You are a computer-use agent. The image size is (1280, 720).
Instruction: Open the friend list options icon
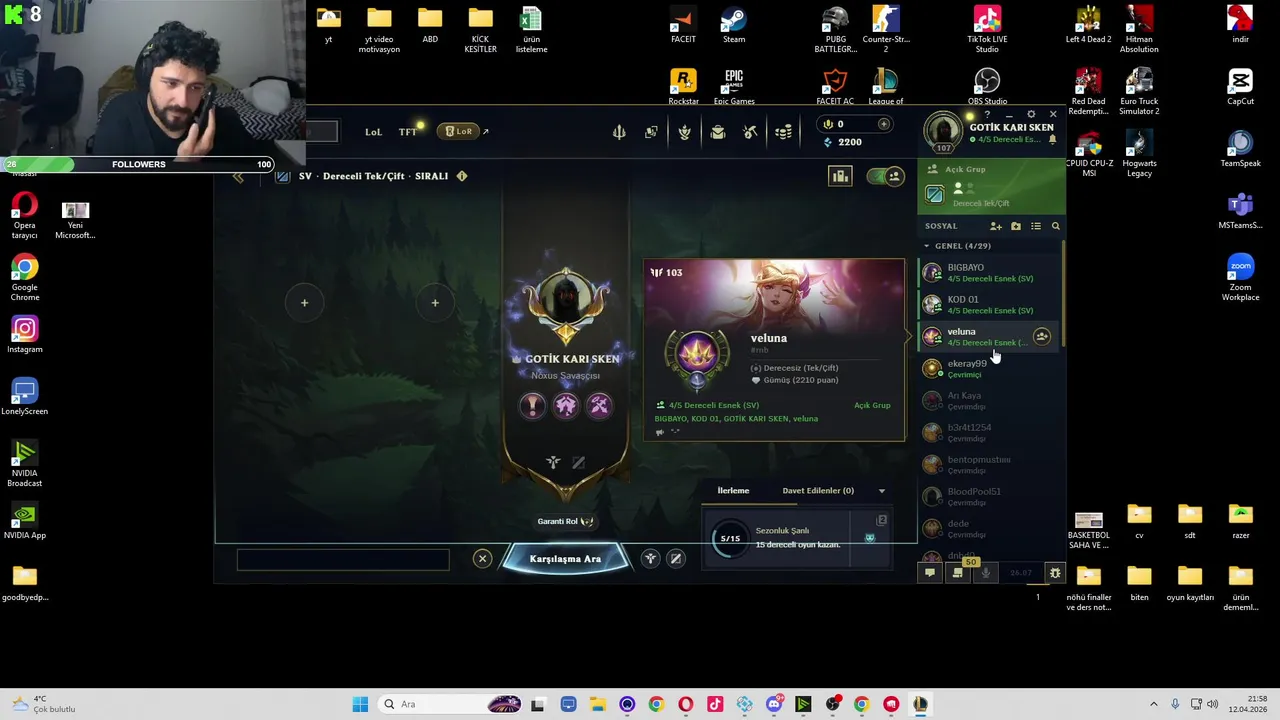1036,226
